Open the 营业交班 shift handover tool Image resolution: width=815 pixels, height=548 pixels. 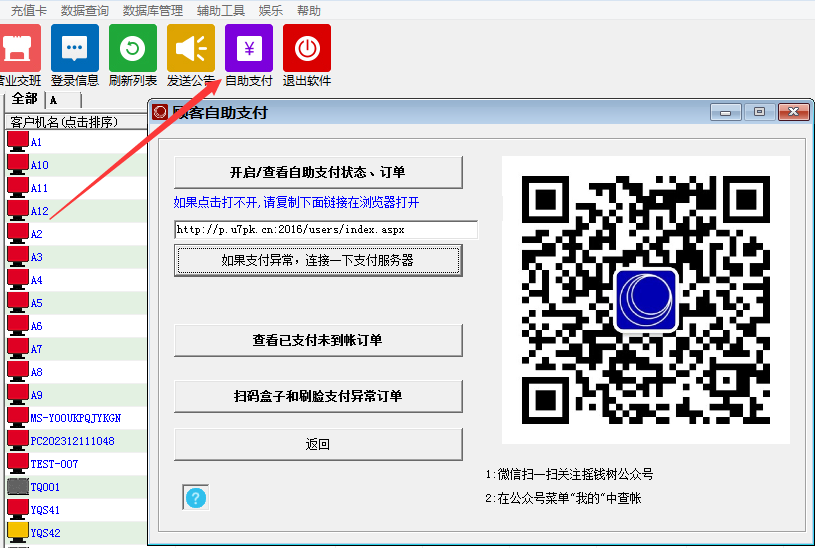pyautogui.click(x=20, y=48)
